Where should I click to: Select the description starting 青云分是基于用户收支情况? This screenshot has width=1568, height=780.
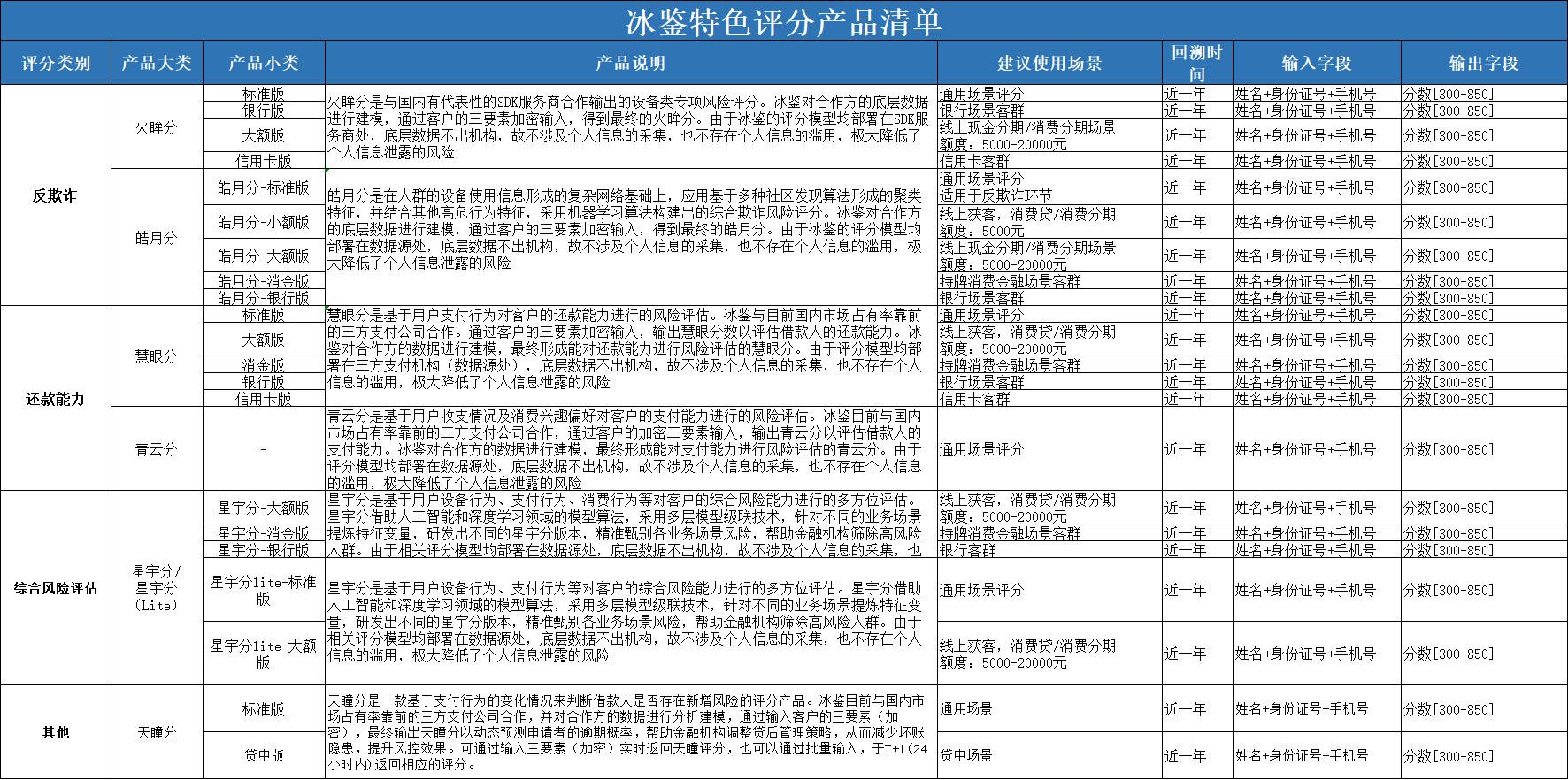[631, 449]
